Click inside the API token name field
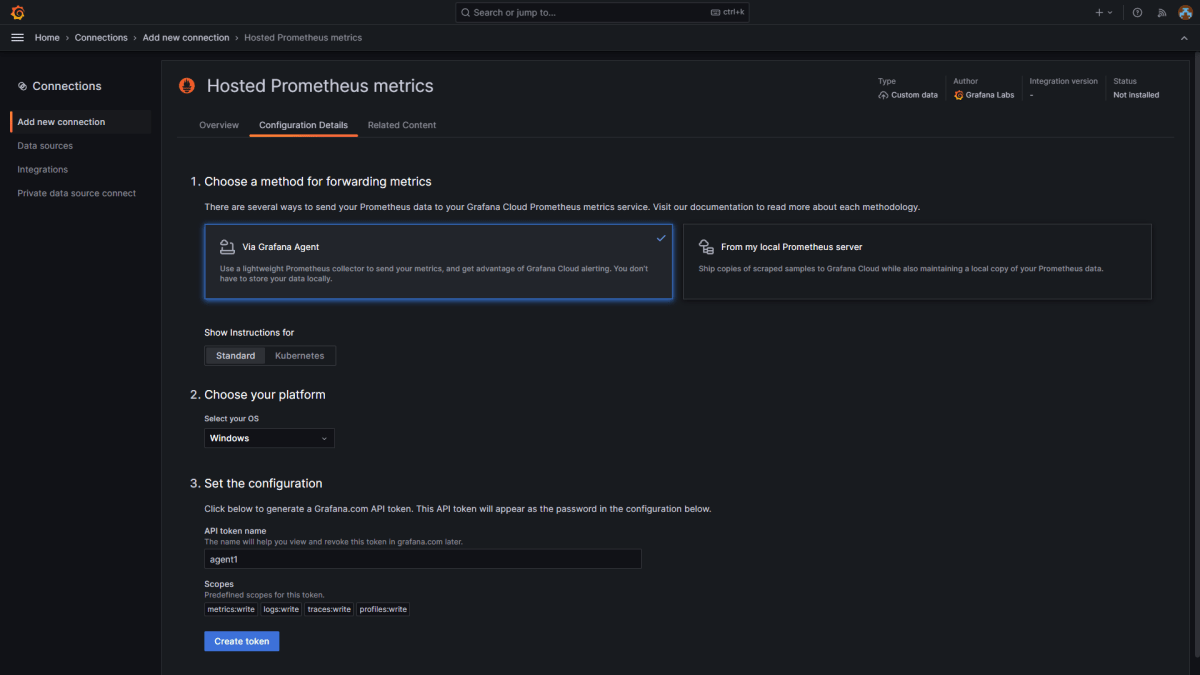 click(x=421, y=559)
